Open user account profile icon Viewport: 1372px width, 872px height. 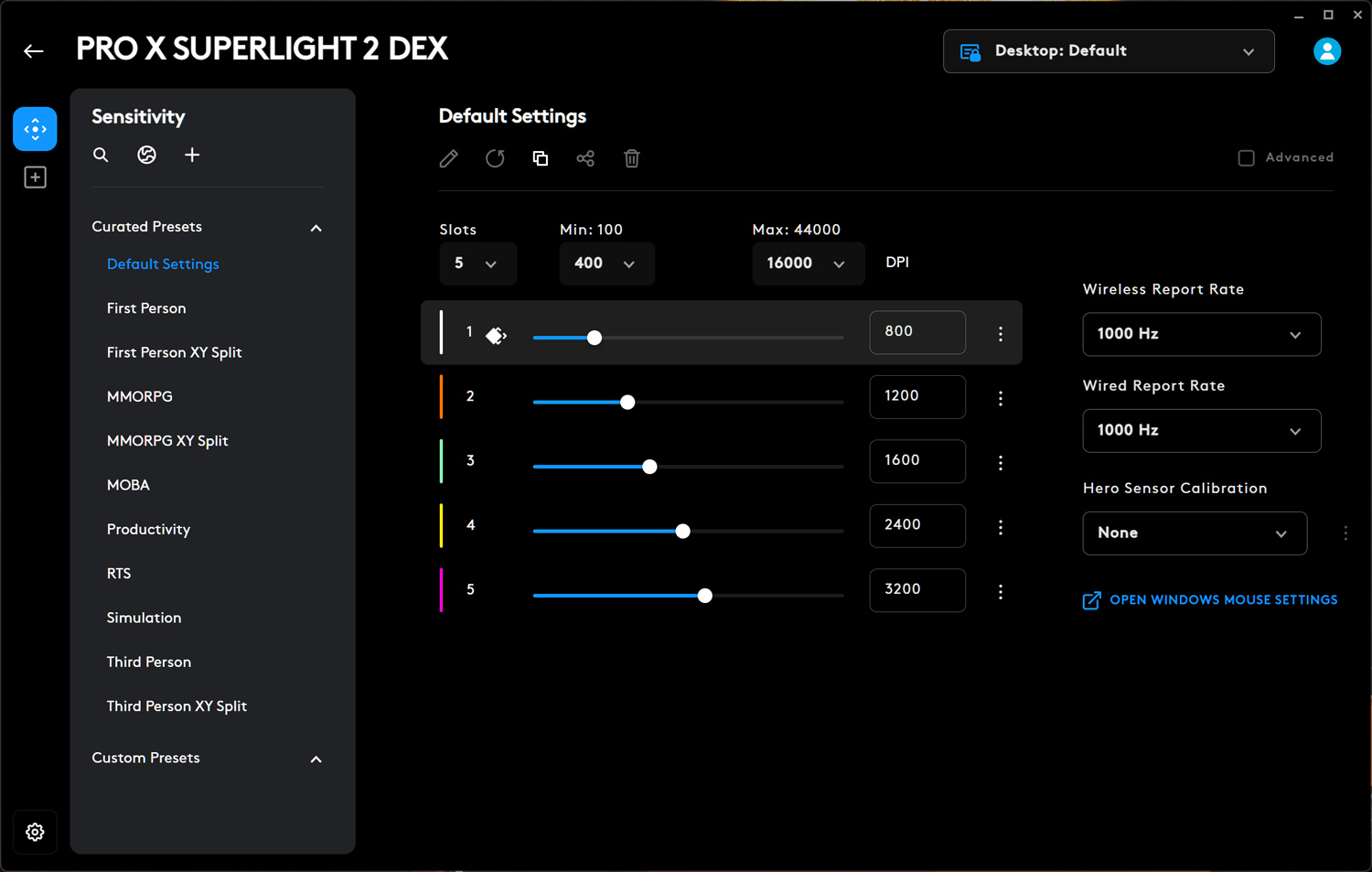(x=1326, y=51)
